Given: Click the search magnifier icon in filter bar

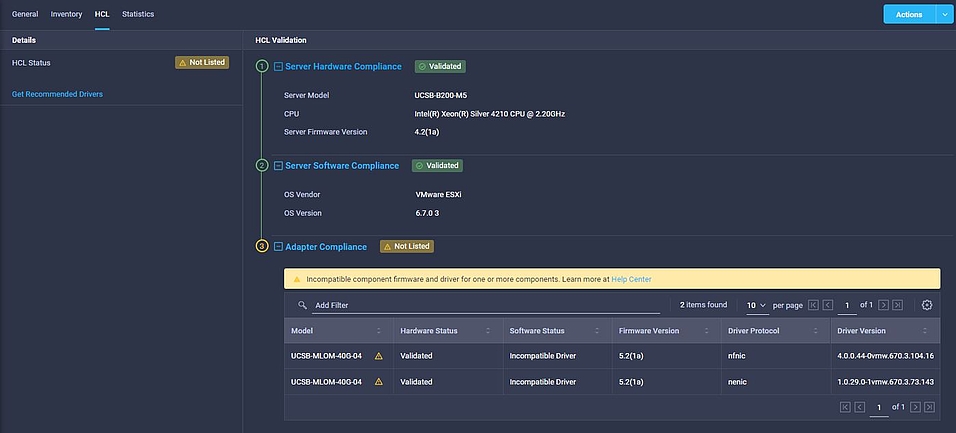Looking at the screenshot, I should coord(302,305).
